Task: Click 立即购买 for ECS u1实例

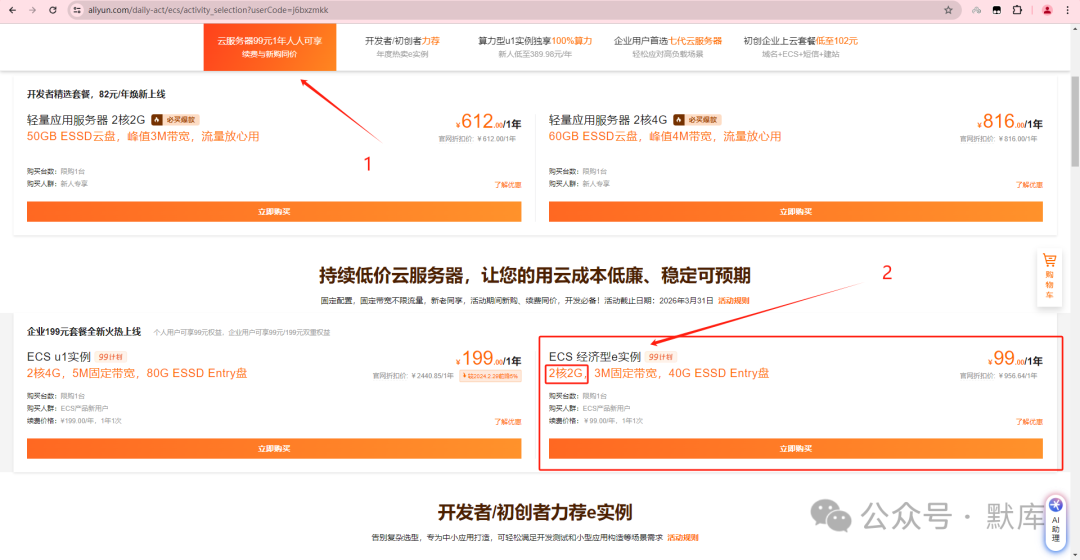Action: point(274,448)
